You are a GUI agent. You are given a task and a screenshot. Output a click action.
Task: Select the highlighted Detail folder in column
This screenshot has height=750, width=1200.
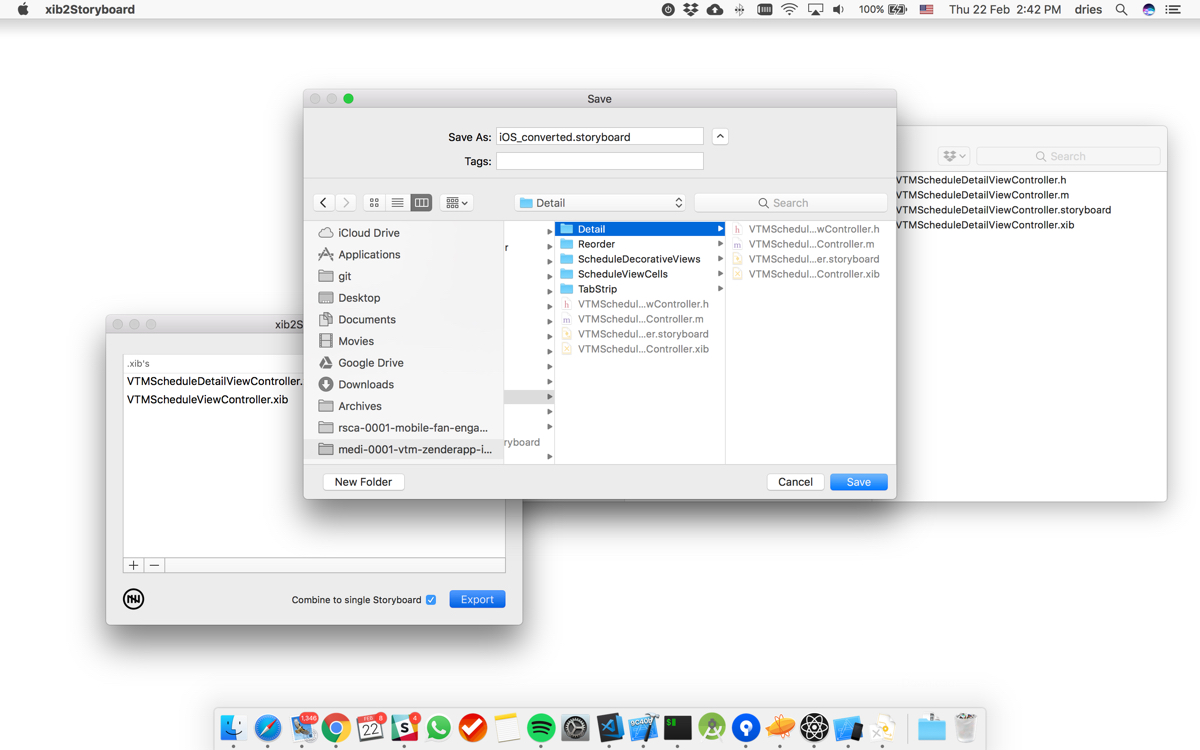point(640,229)
